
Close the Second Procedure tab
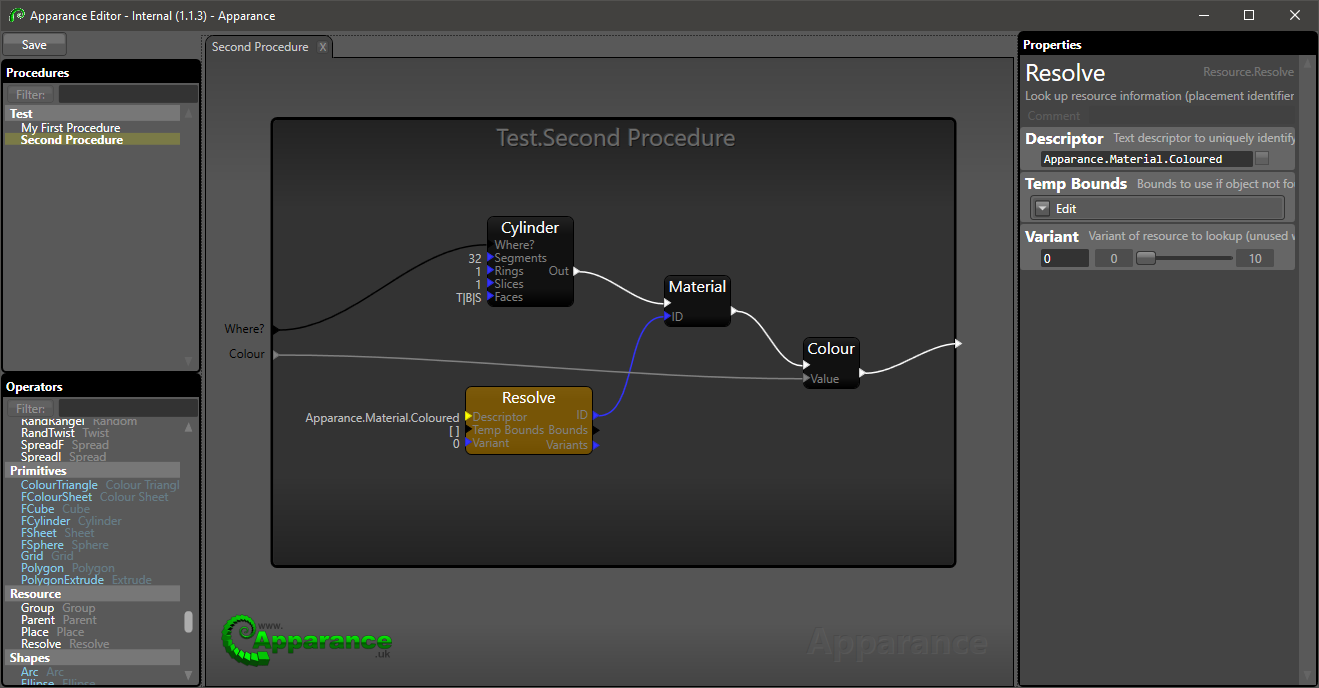click(x=323, y=47)
